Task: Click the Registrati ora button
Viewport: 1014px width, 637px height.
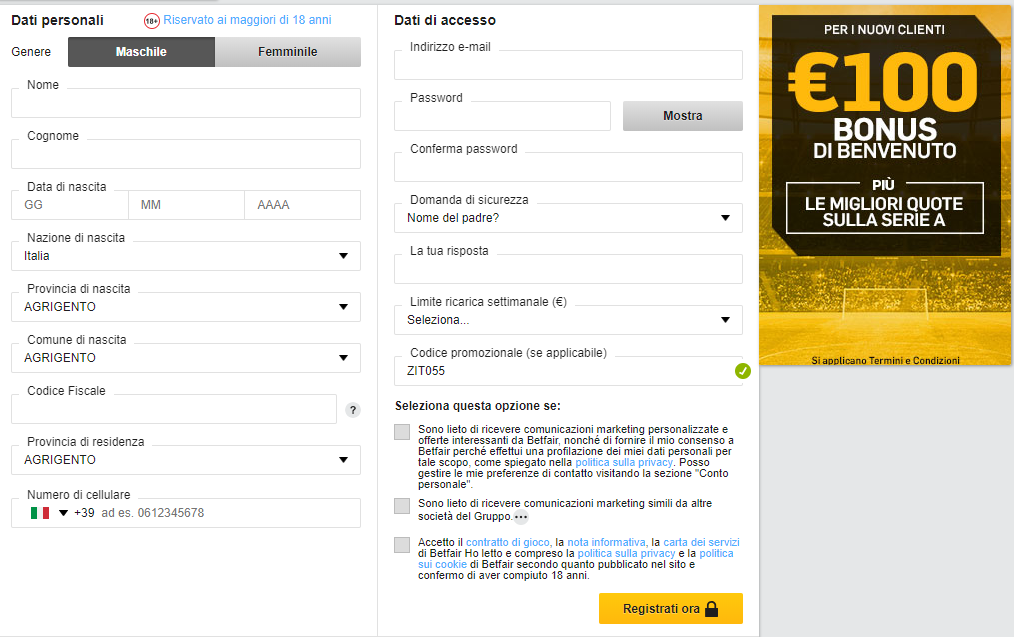Action: pyautogui.click(x=671, y=609)
